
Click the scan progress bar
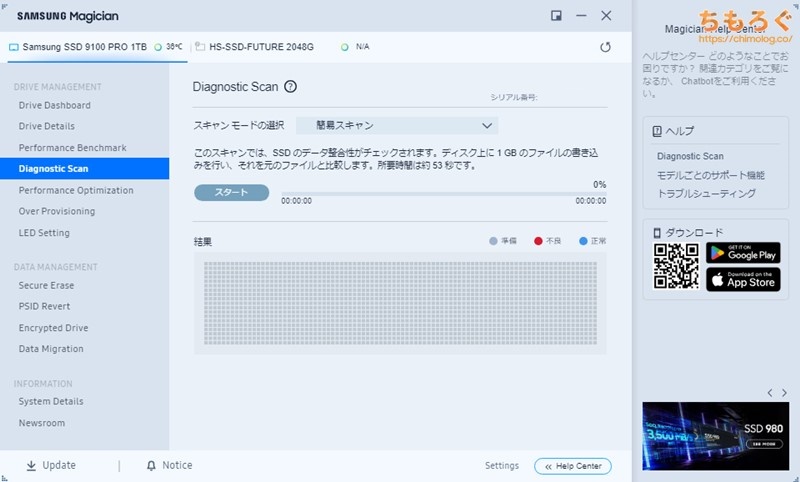(x=443, y=194)
